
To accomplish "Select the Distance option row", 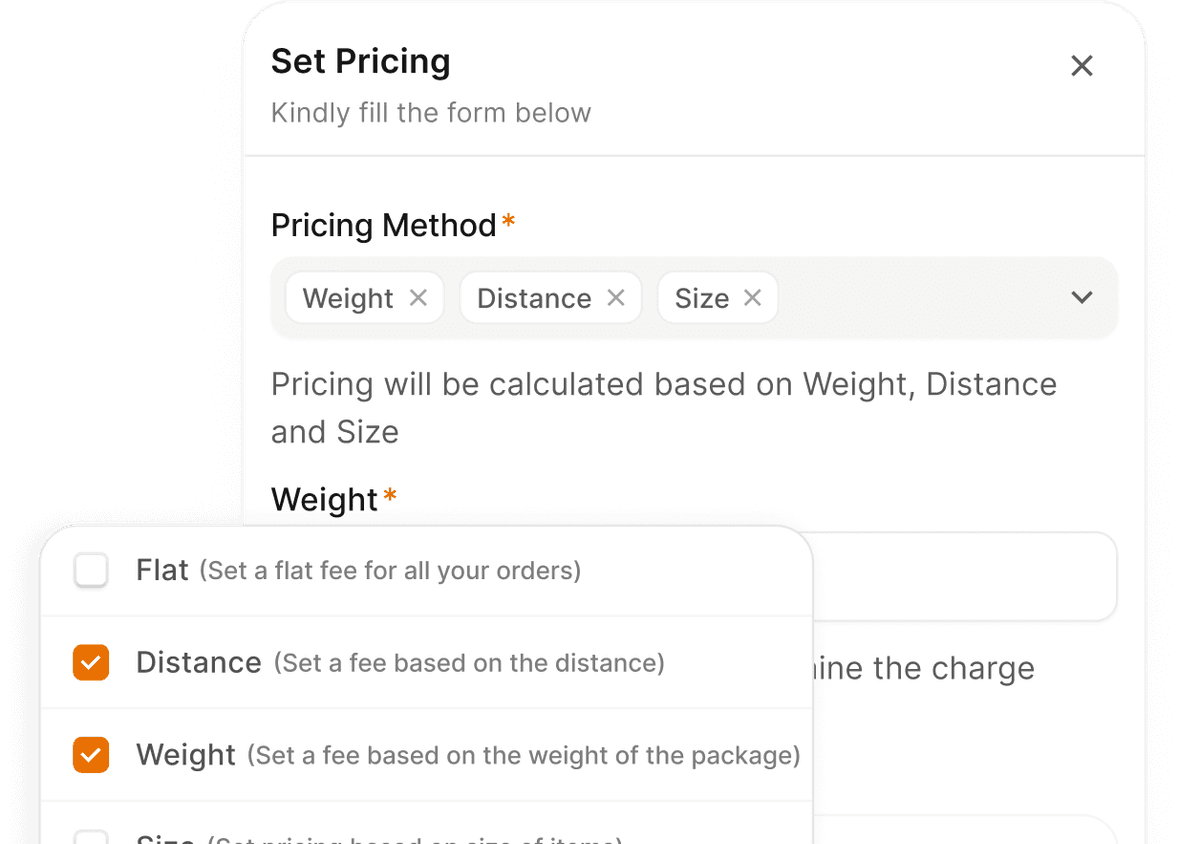I will [x=400, y=662].
